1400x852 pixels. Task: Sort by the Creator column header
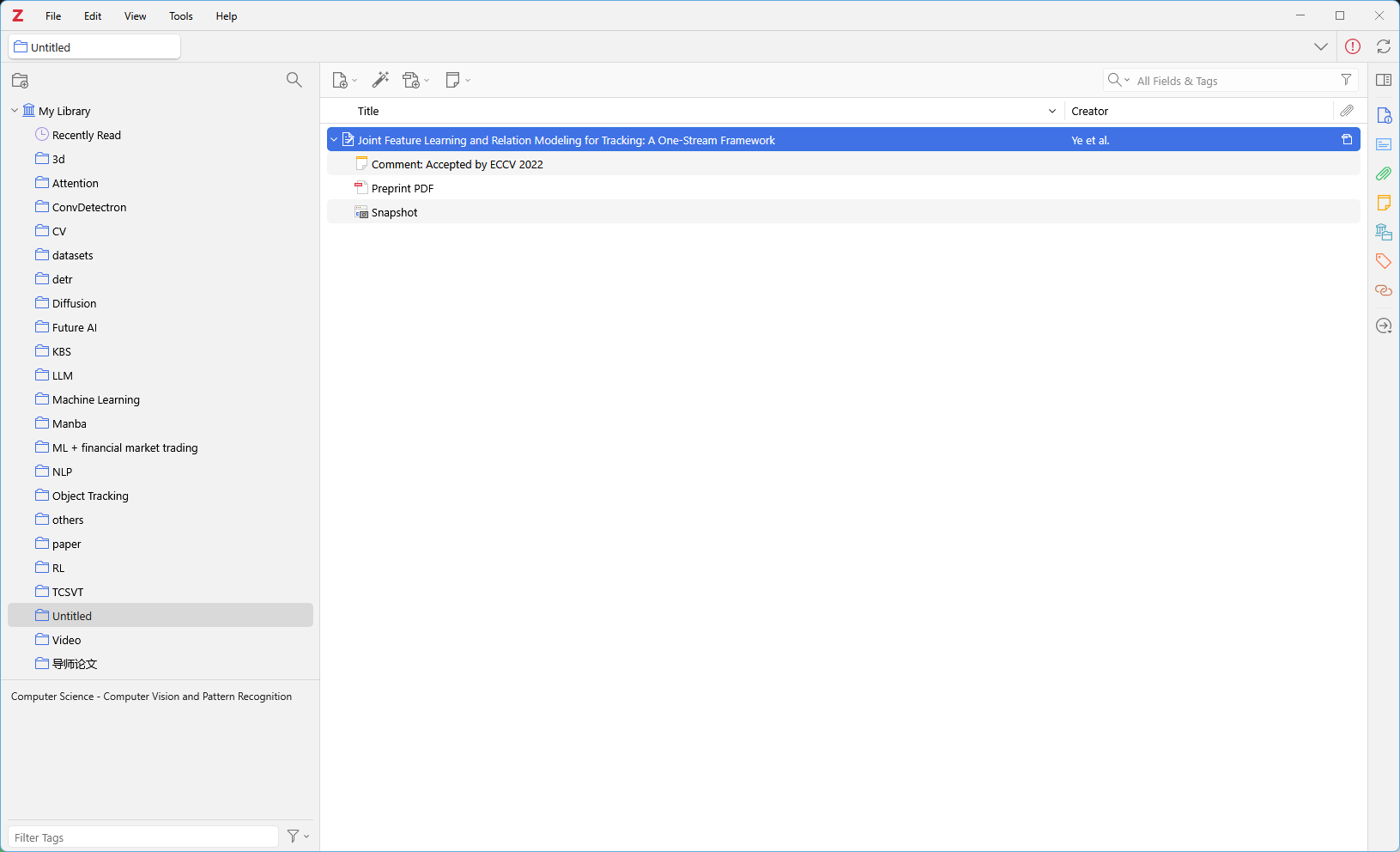(1198, 111)
